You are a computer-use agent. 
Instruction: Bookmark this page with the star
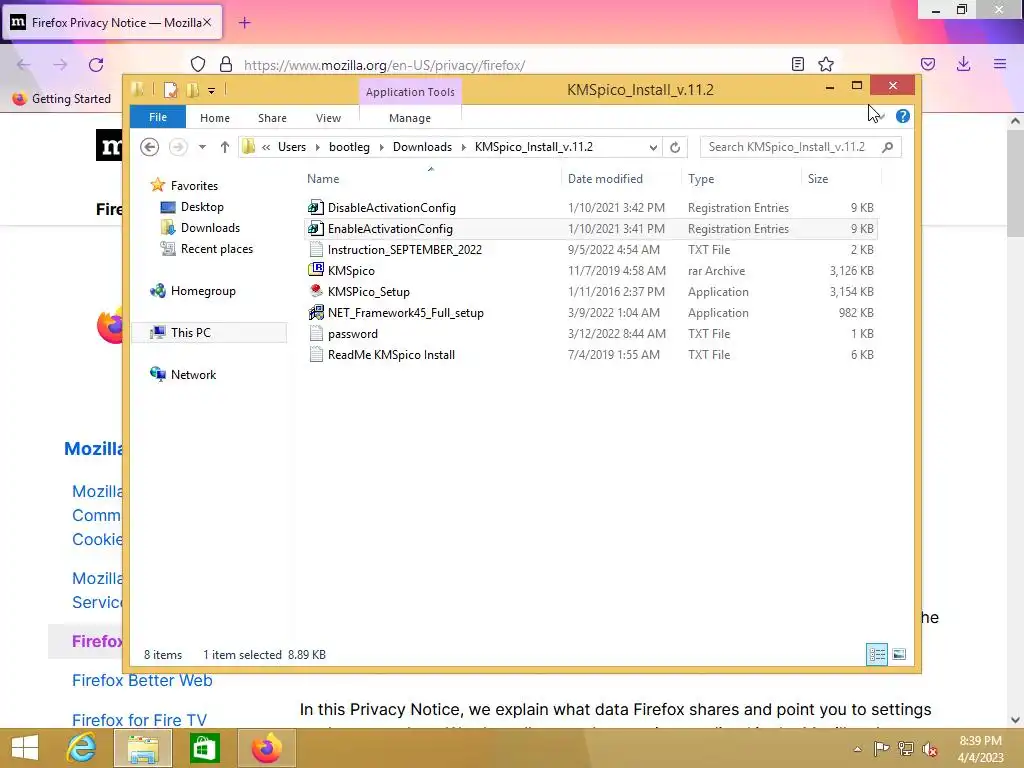tap(826, 64)
